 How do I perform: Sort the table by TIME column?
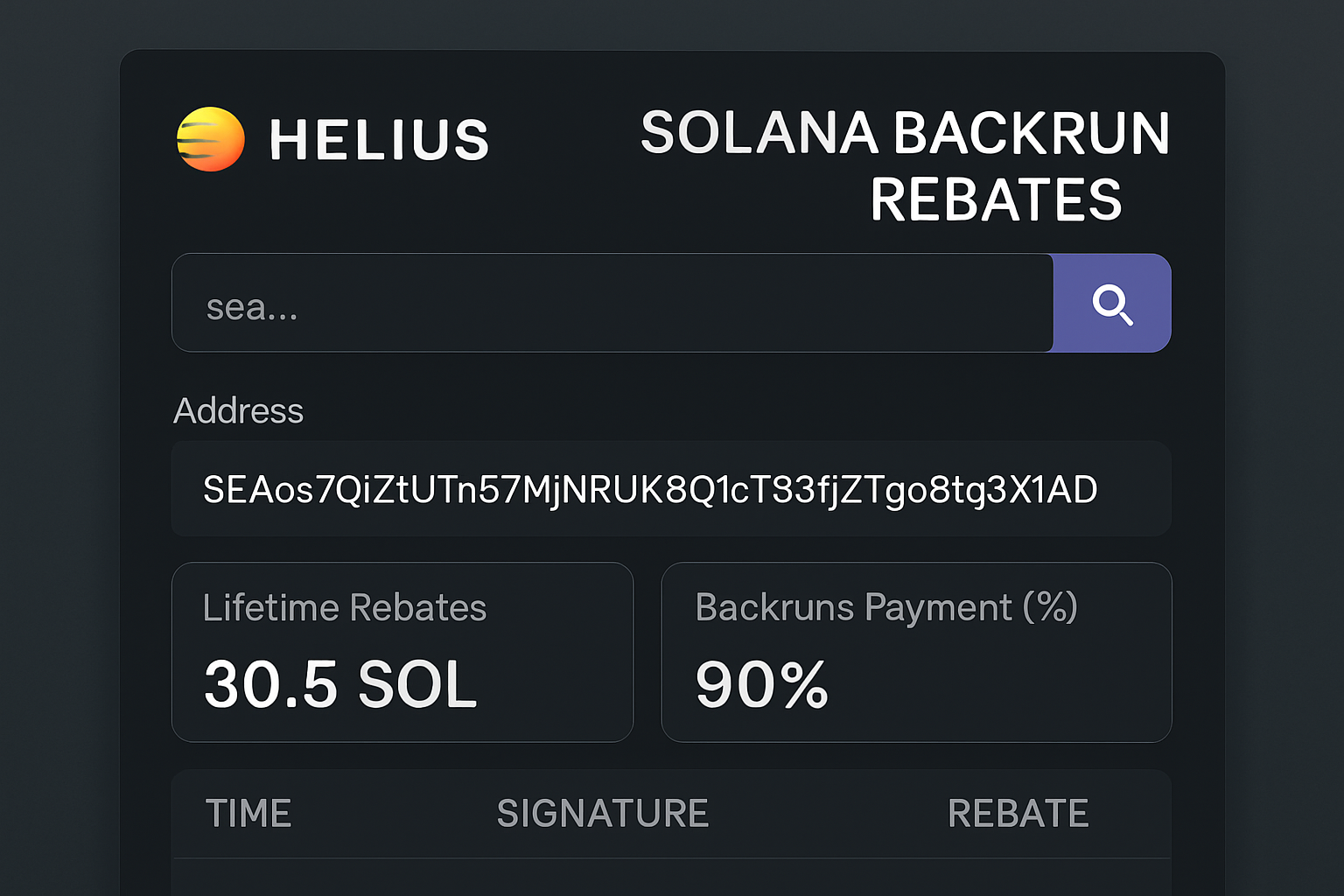coord(249,813)
